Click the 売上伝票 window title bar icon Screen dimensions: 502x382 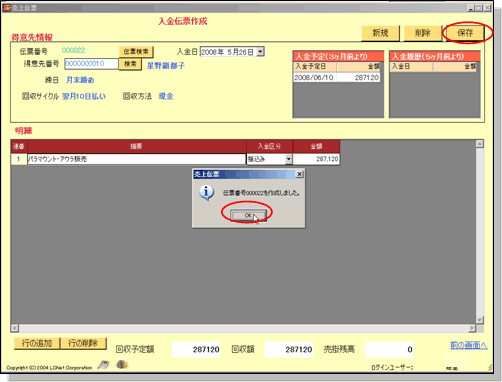pyautogui.click(x=7, y=8)
